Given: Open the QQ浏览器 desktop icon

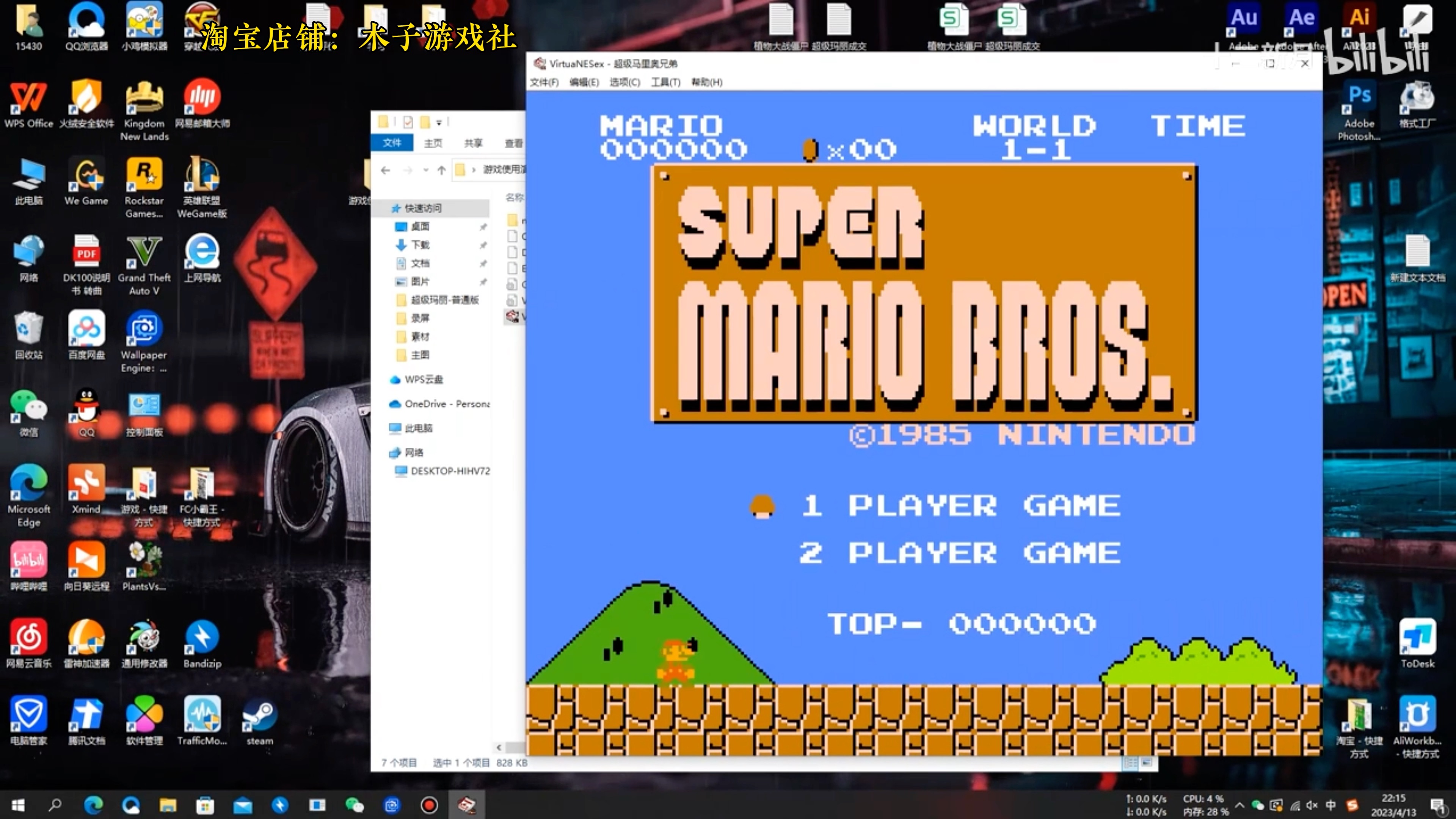Looking at the screenshot, I should click(86, 27).
